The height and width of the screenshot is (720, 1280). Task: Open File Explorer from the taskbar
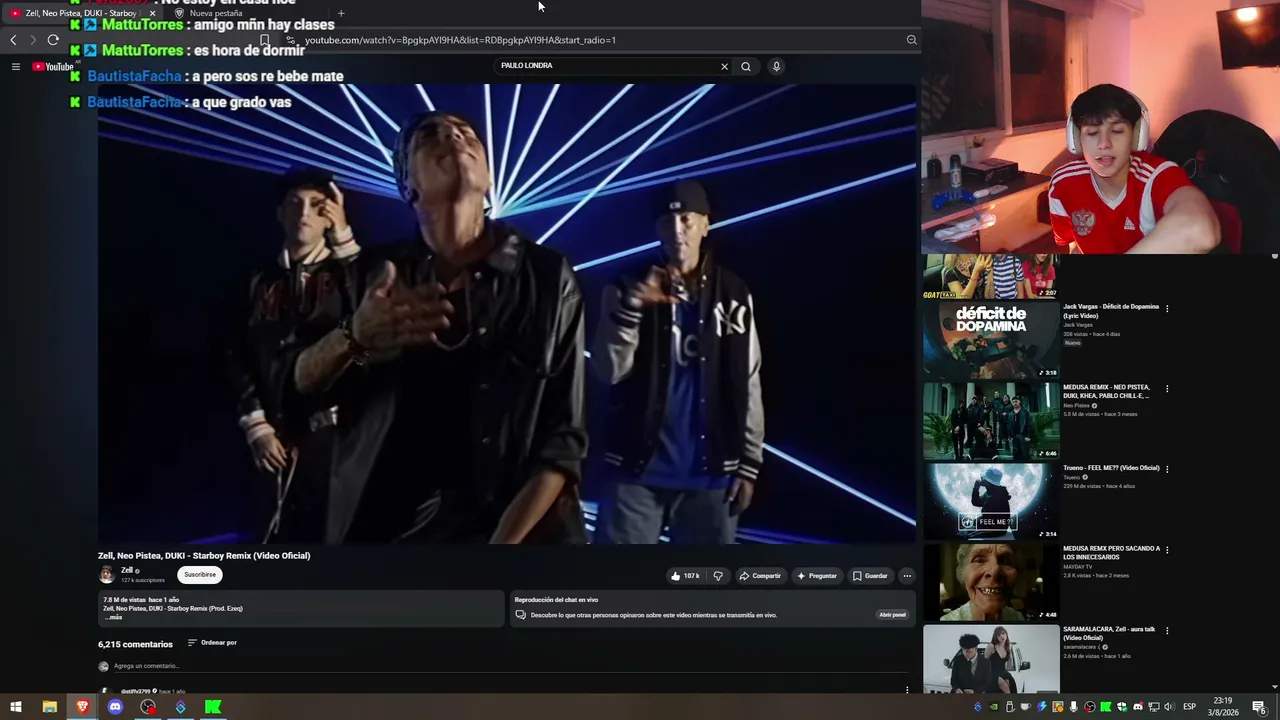(x=49, y=707)
